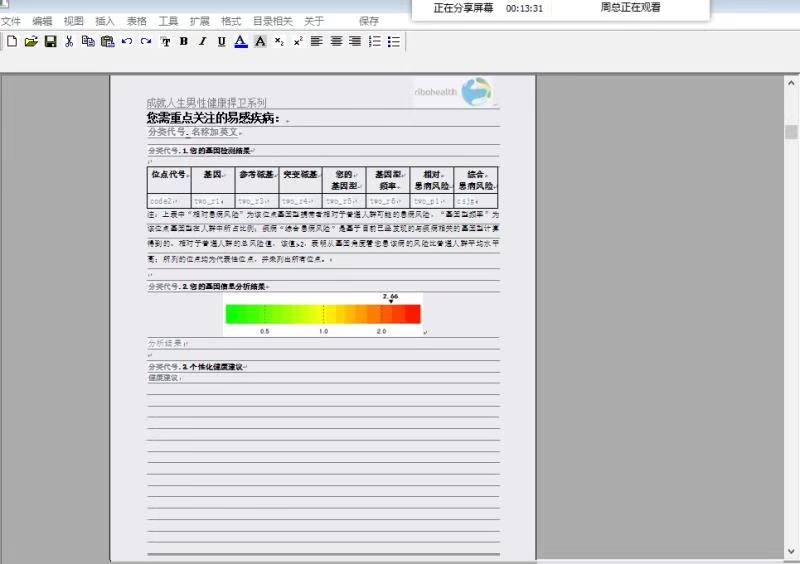Redo the last undone action
This screenshot has width=800, height=564.
point(146,41)
